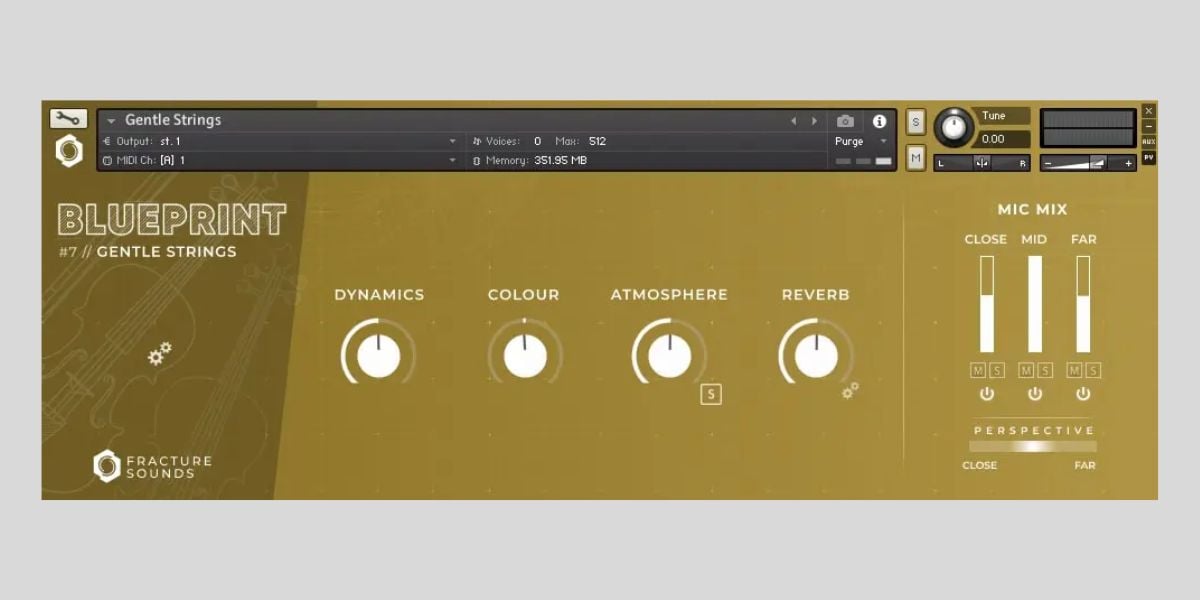1200x600 pixels.
Task: Click the L/R pan slider
Action: (x=982, y=163)
